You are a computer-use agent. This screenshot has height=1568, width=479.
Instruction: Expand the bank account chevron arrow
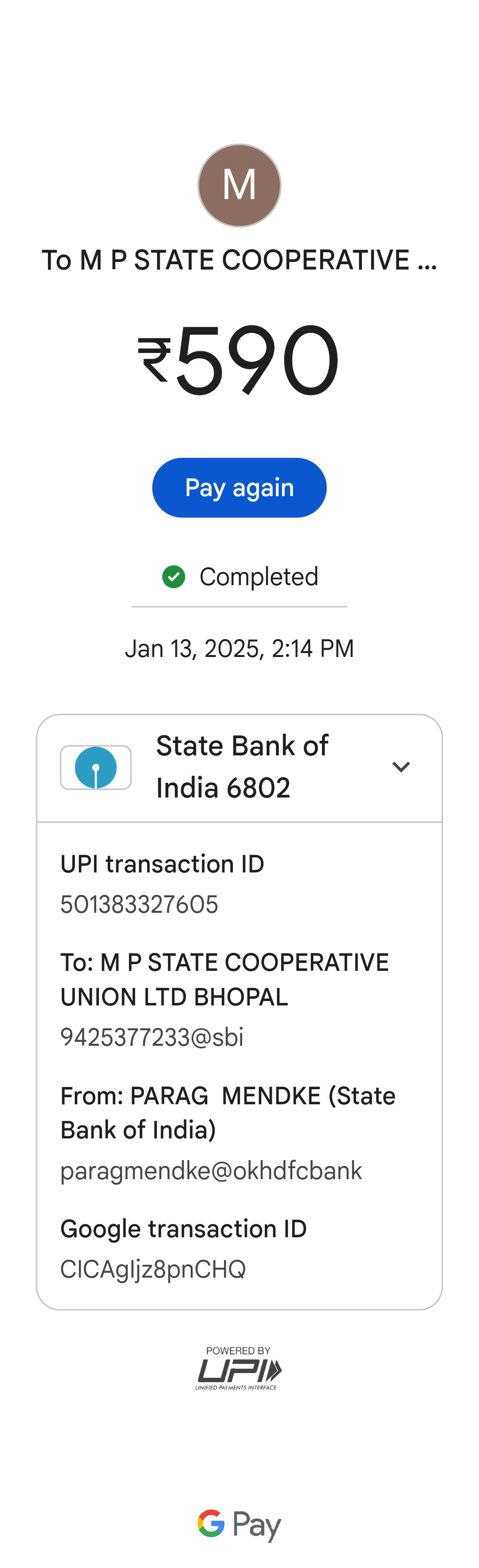[400, 767]
